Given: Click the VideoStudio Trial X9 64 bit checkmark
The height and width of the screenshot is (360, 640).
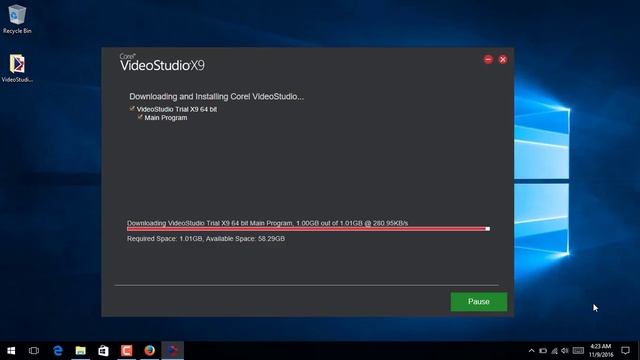Looking at the screenshot, I should pos(132,109).
